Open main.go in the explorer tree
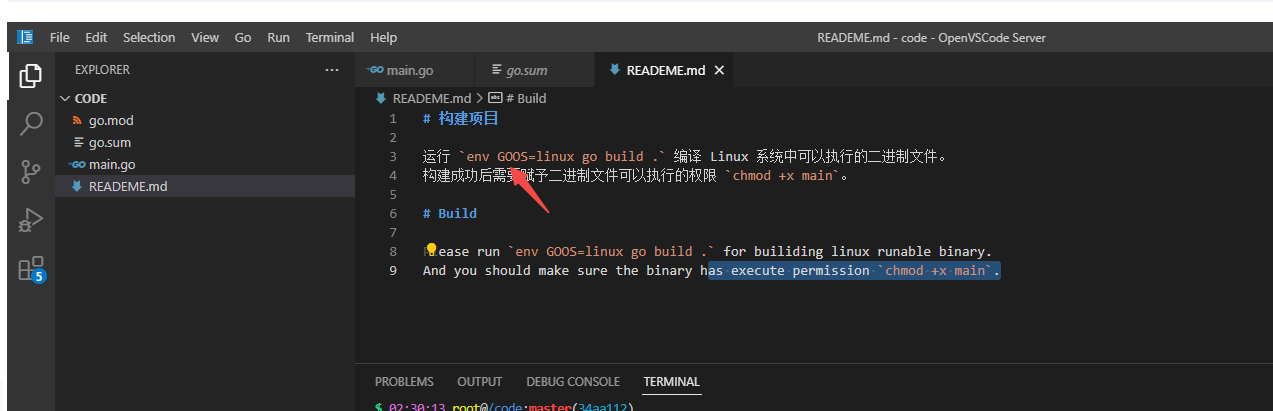 coord(205,164)
